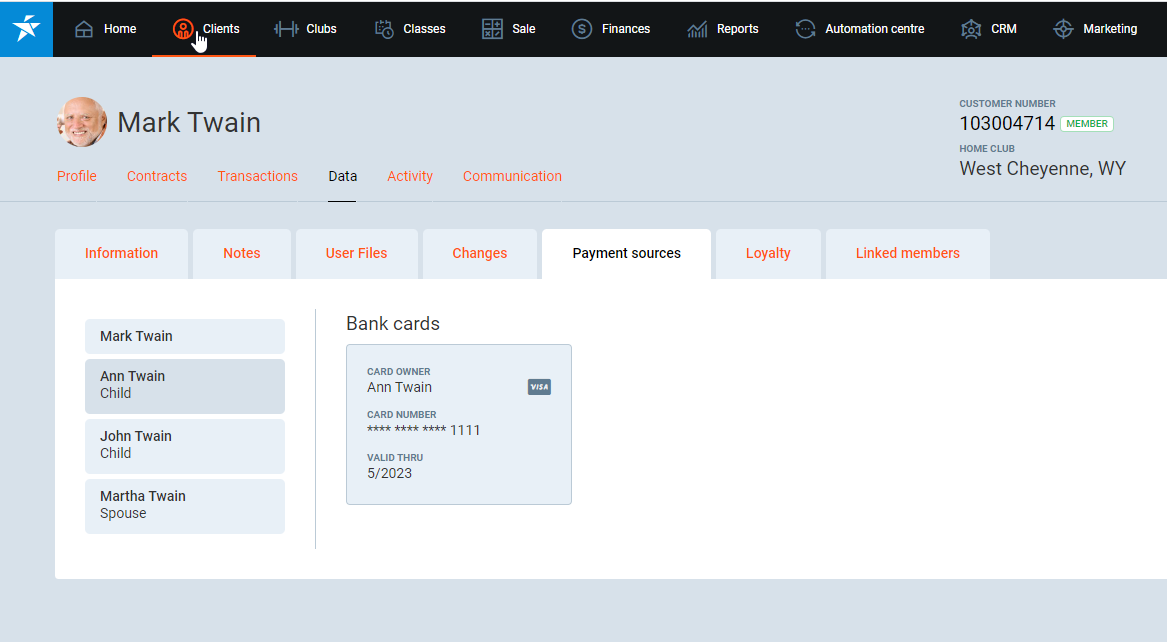This screenshot has width=1167, height=642.
Task: Open Sale calculator icon
Action: 492,29
